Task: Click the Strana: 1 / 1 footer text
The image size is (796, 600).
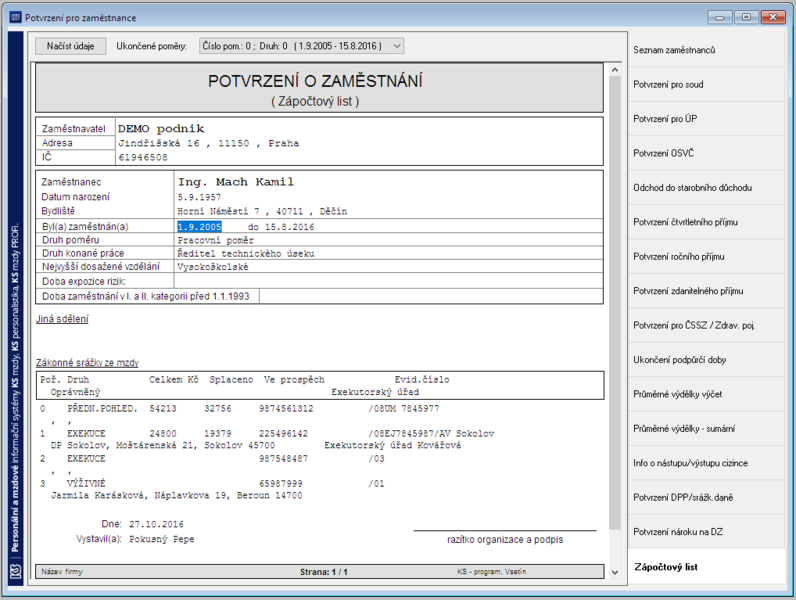Action: point(323,572)
